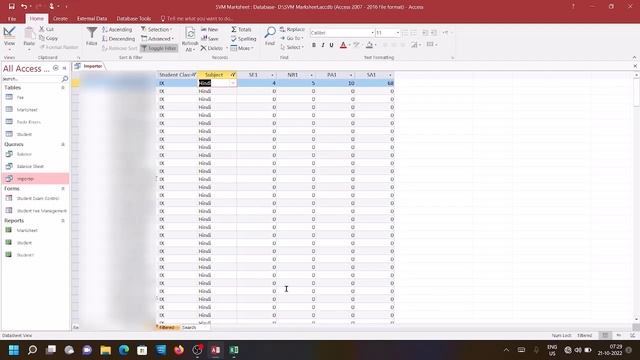The image size is (640, 360).
Task: Click the Undo icon in title bar
Action: click(x=24, y=7)
